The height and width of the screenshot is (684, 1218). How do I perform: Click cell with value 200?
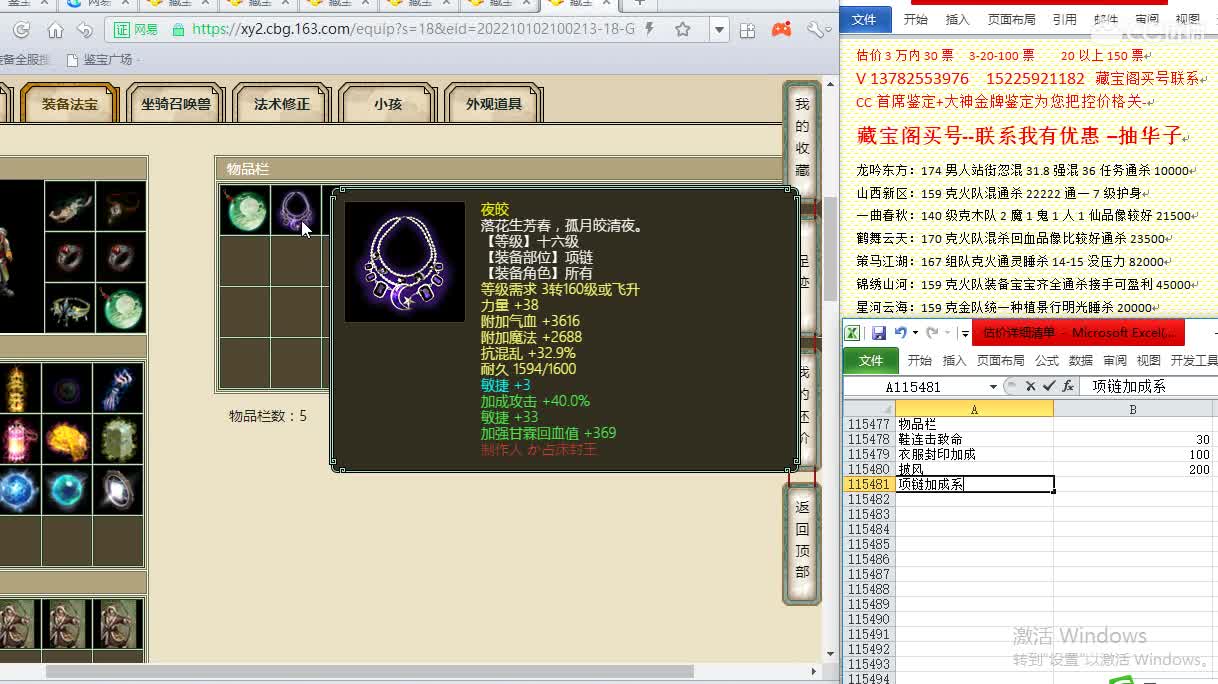point(1135,469)
